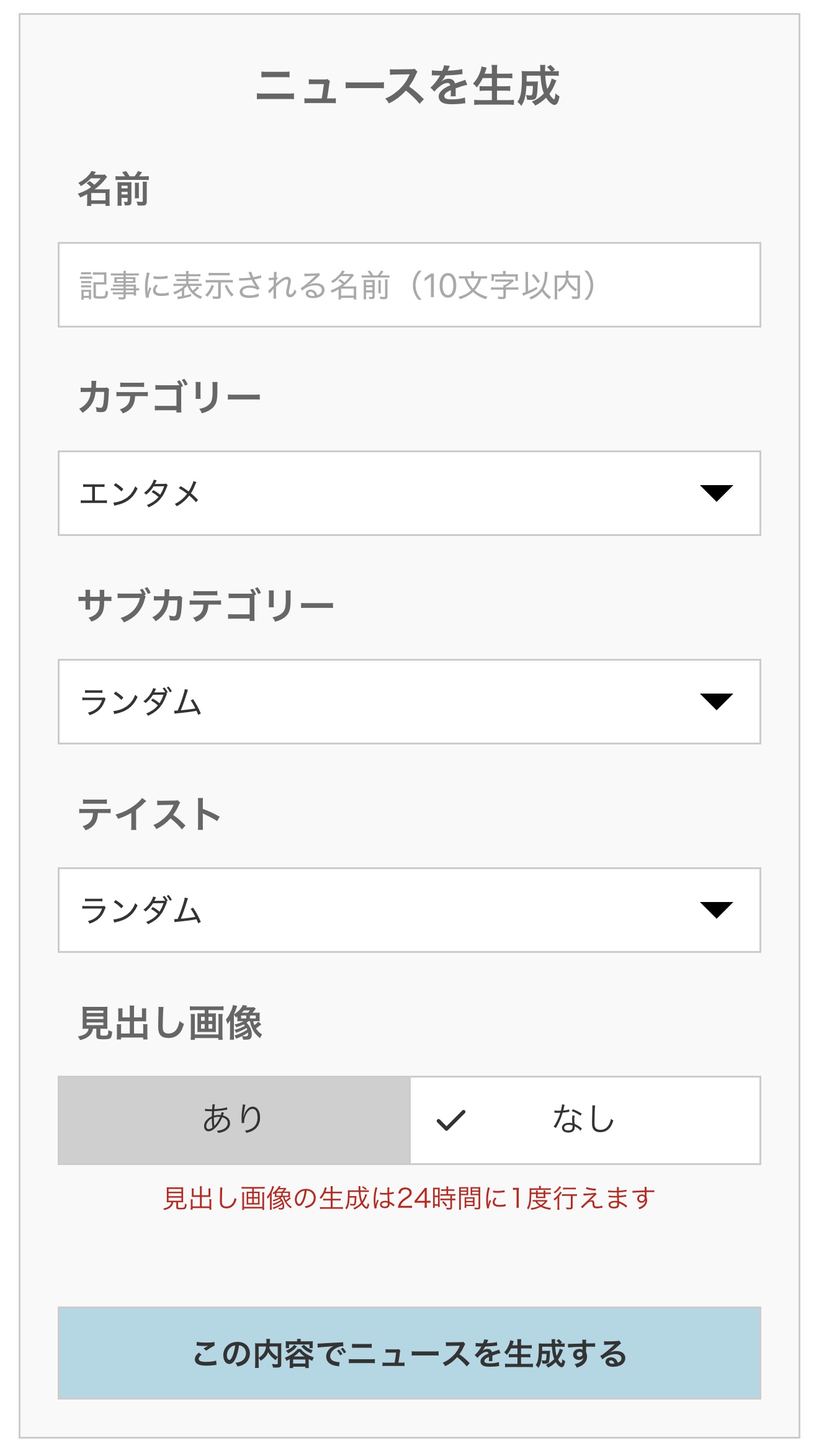
Task: Click the 名前 field label
Action: coord(114,189)
